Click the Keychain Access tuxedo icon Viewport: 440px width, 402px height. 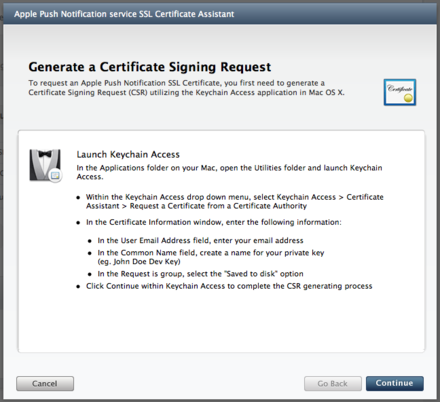point(45,165)
